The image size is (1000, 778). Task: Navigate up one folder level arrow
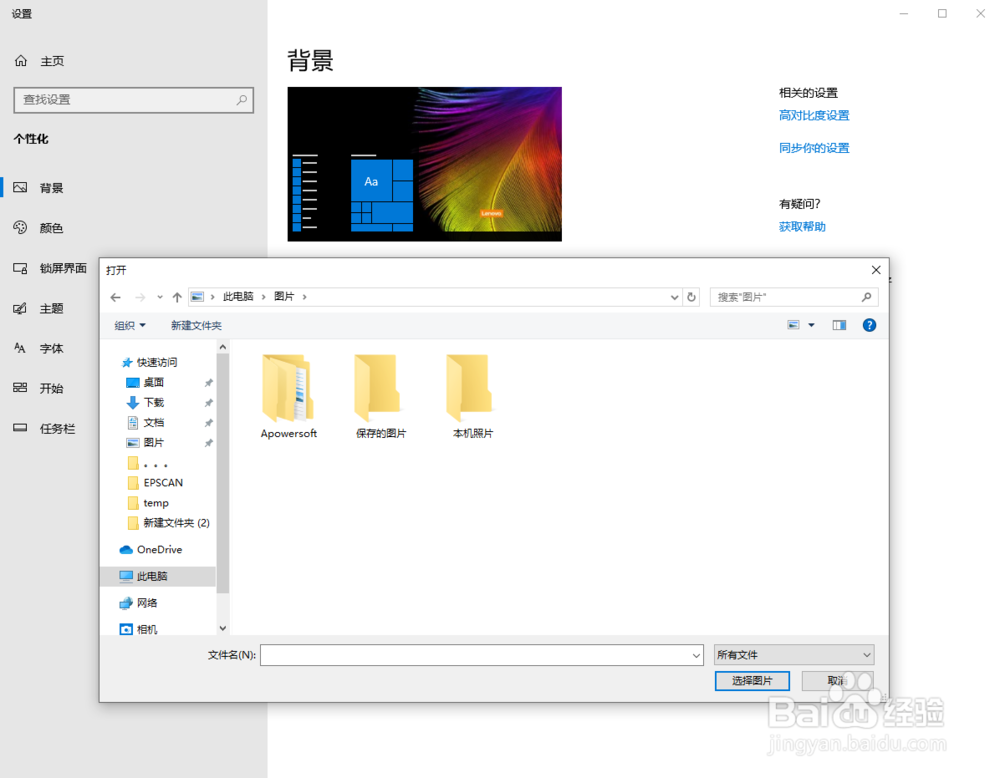tap(177, 297)
